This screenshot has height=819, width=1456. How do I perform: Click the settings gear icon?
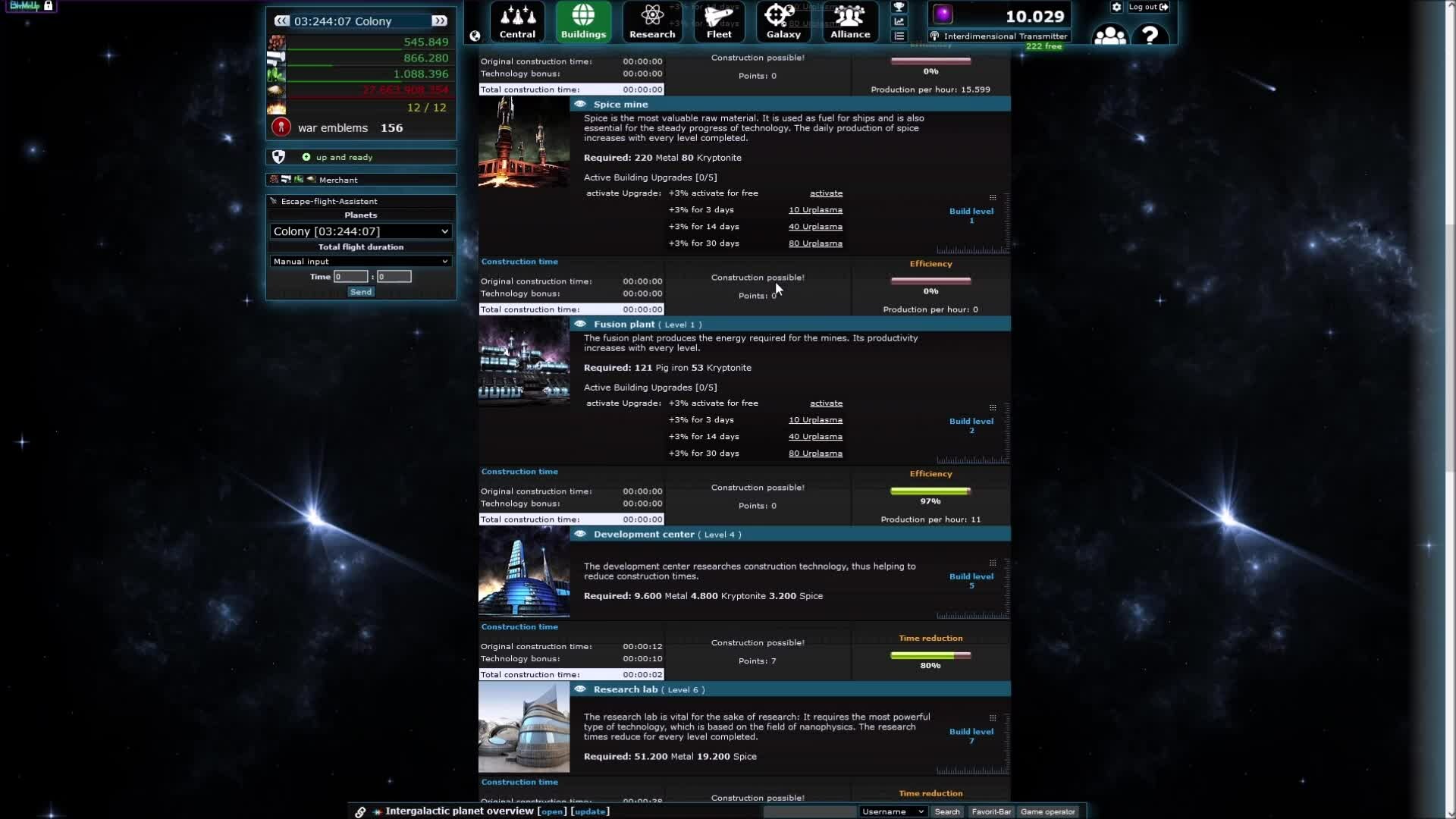[x=1116, y=7]
